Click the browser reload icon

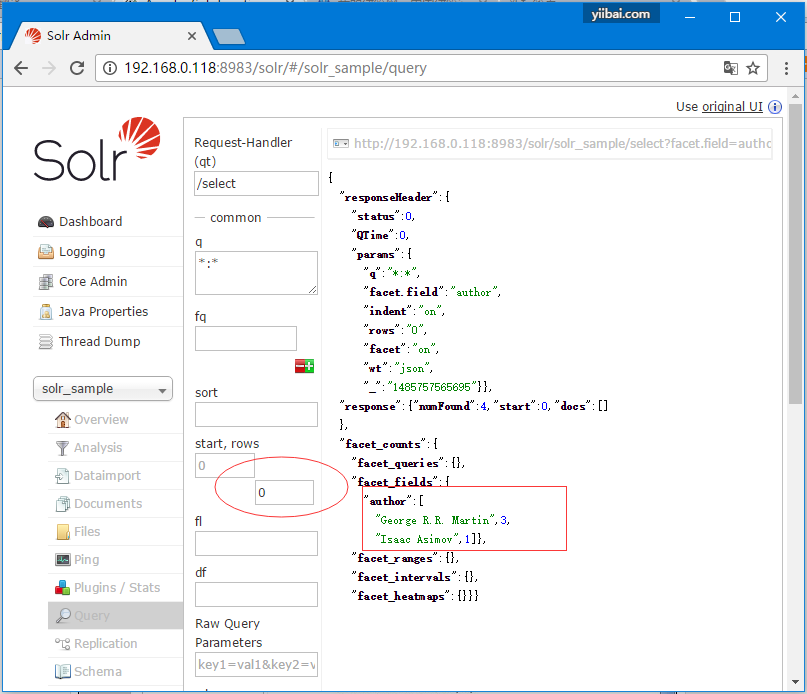point(77,68)
